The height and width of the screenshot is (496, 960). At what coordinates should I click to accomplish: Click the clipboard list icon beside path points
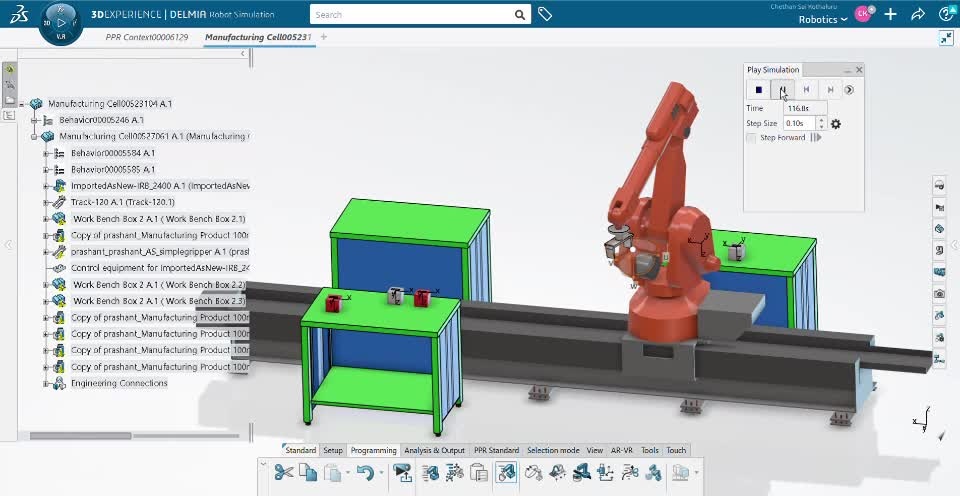click(479, 473)
